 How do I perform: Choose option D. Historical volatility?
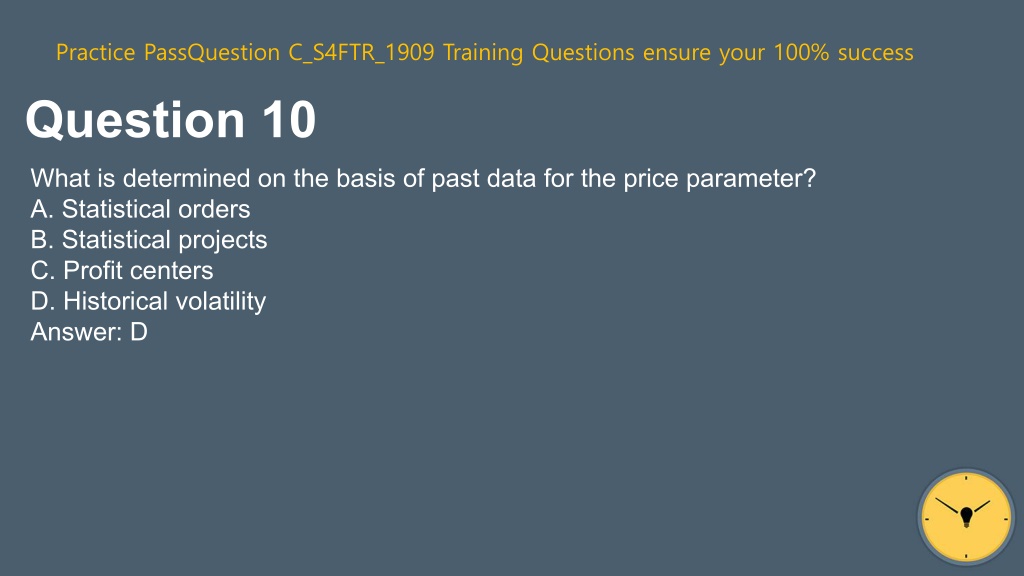pos(148,301)
